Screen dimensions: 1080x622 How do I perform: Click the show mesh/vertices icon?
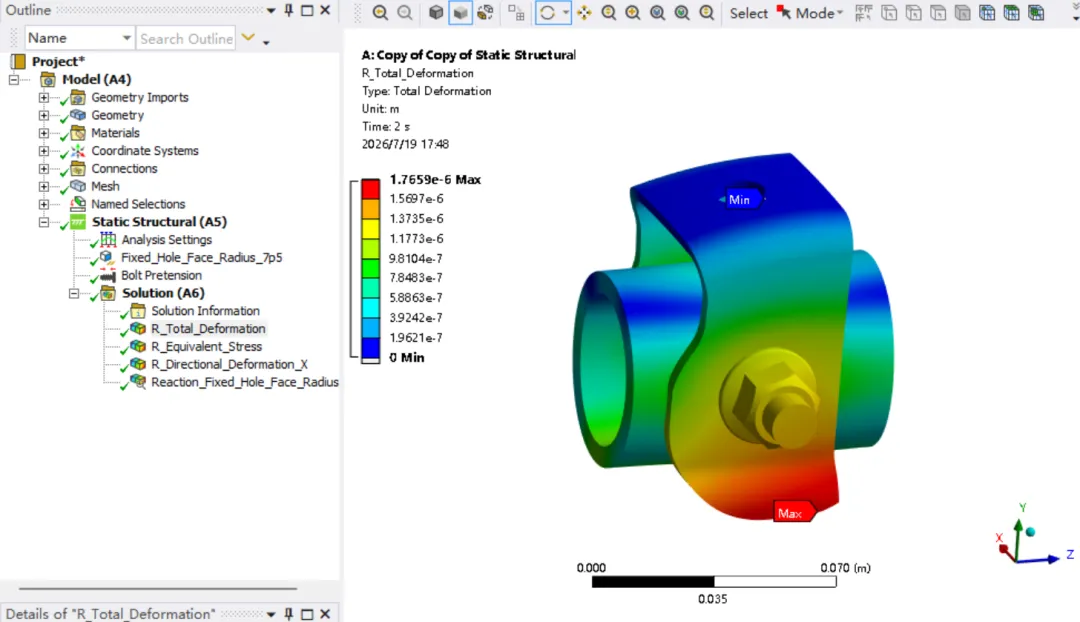point(516,13)
